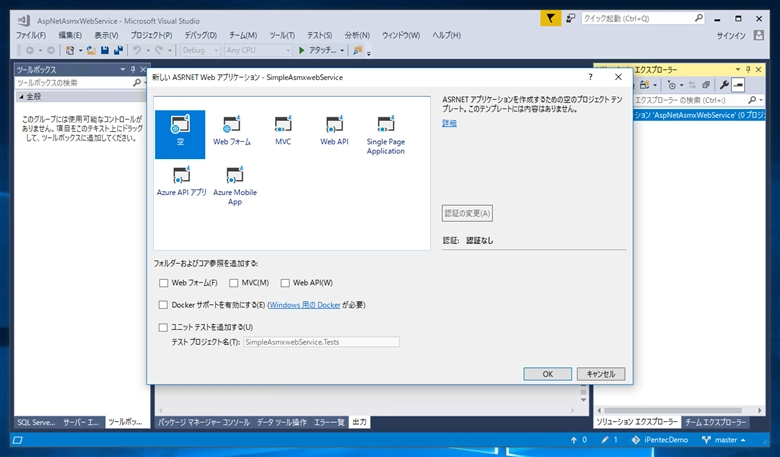Click the テスト プロジェクト名 text field
The height and width of the screenshot is (457, 780).
pos(321,342)
